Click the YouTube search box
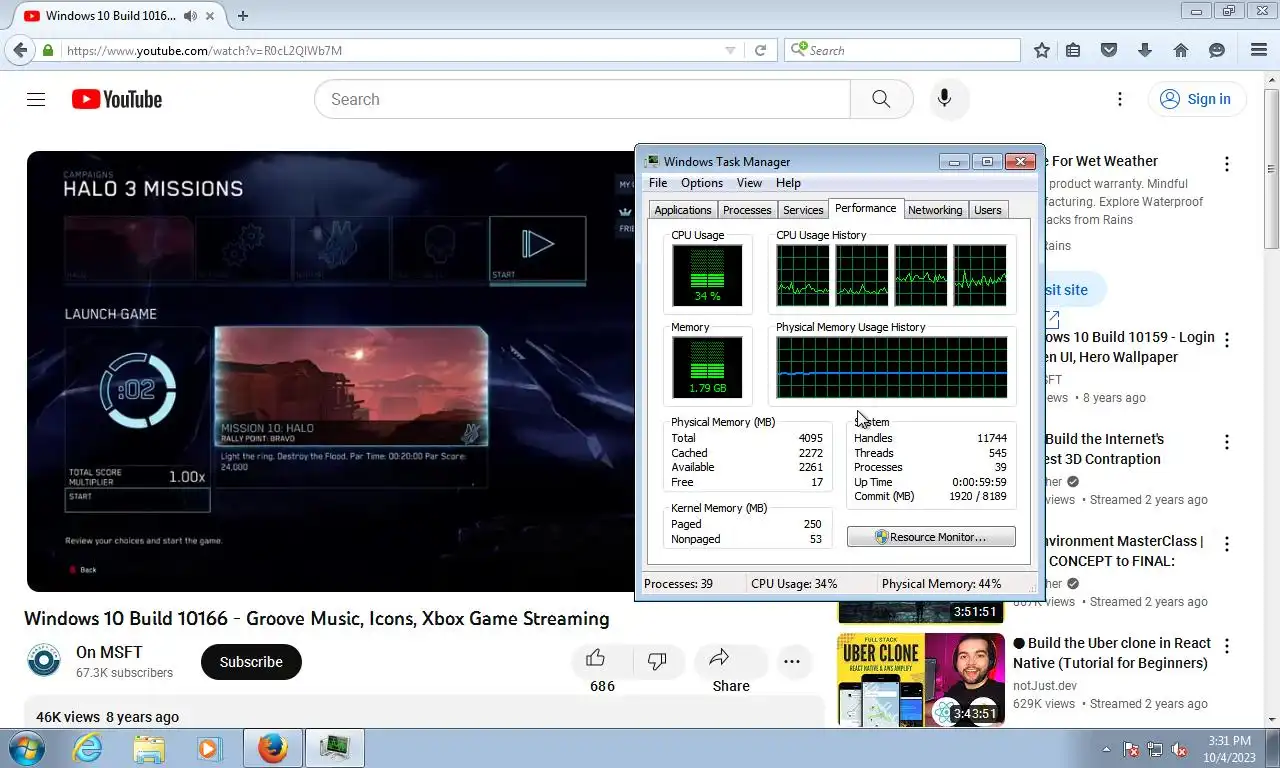Image resolution: width=1280 pixels, height=768 pixels. point(582,99)
